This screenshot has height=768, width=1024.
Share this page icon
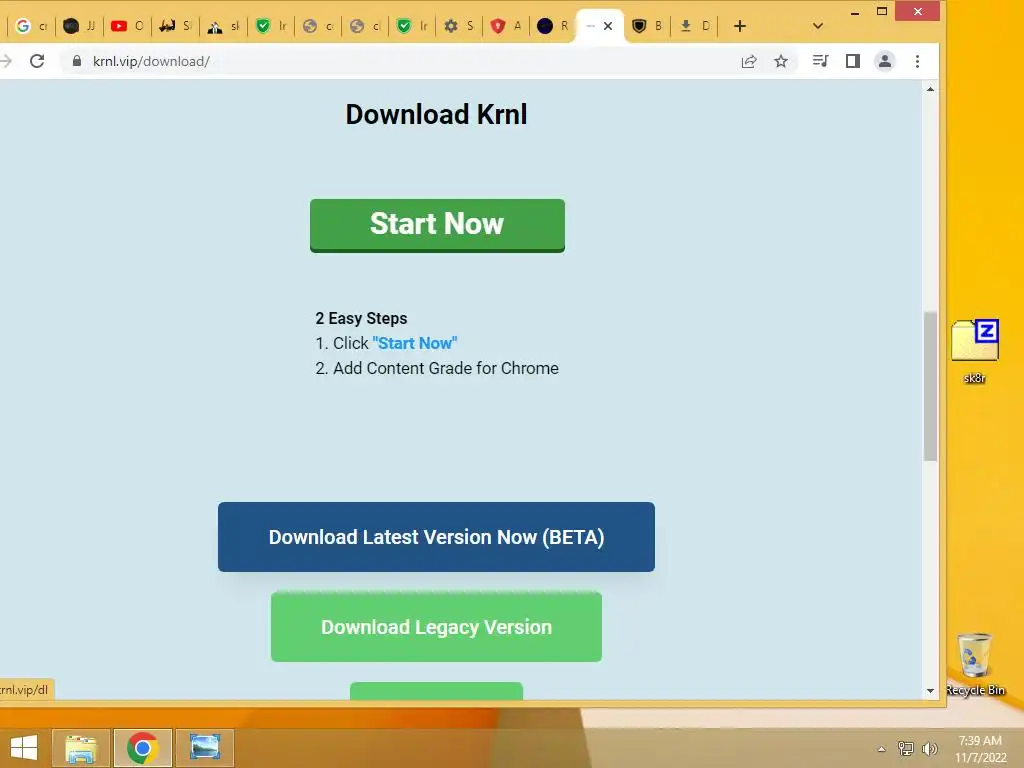click(x=749, y=61)
